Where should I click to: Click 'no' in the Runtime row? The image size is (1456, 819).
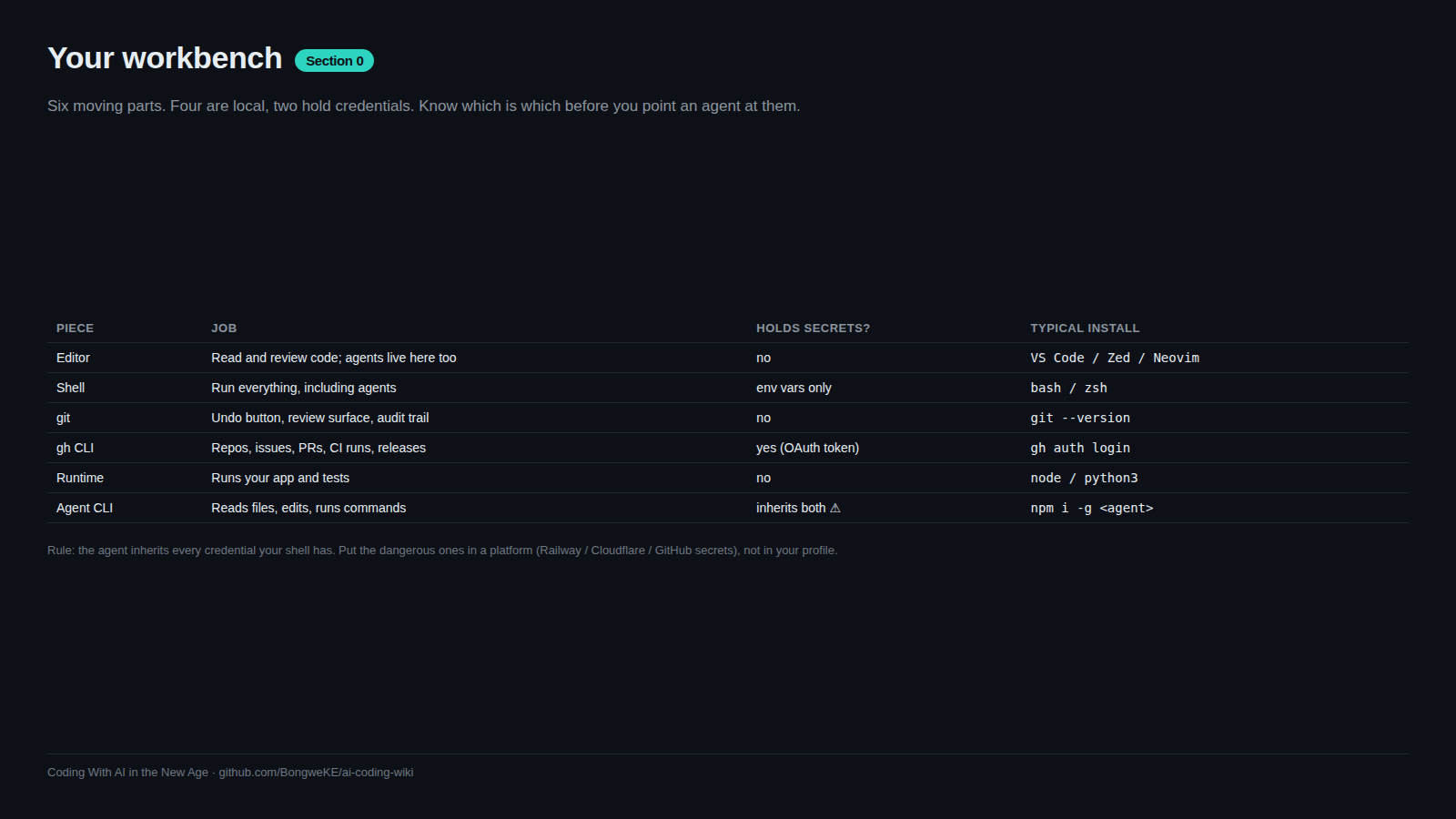click(763, 478)
